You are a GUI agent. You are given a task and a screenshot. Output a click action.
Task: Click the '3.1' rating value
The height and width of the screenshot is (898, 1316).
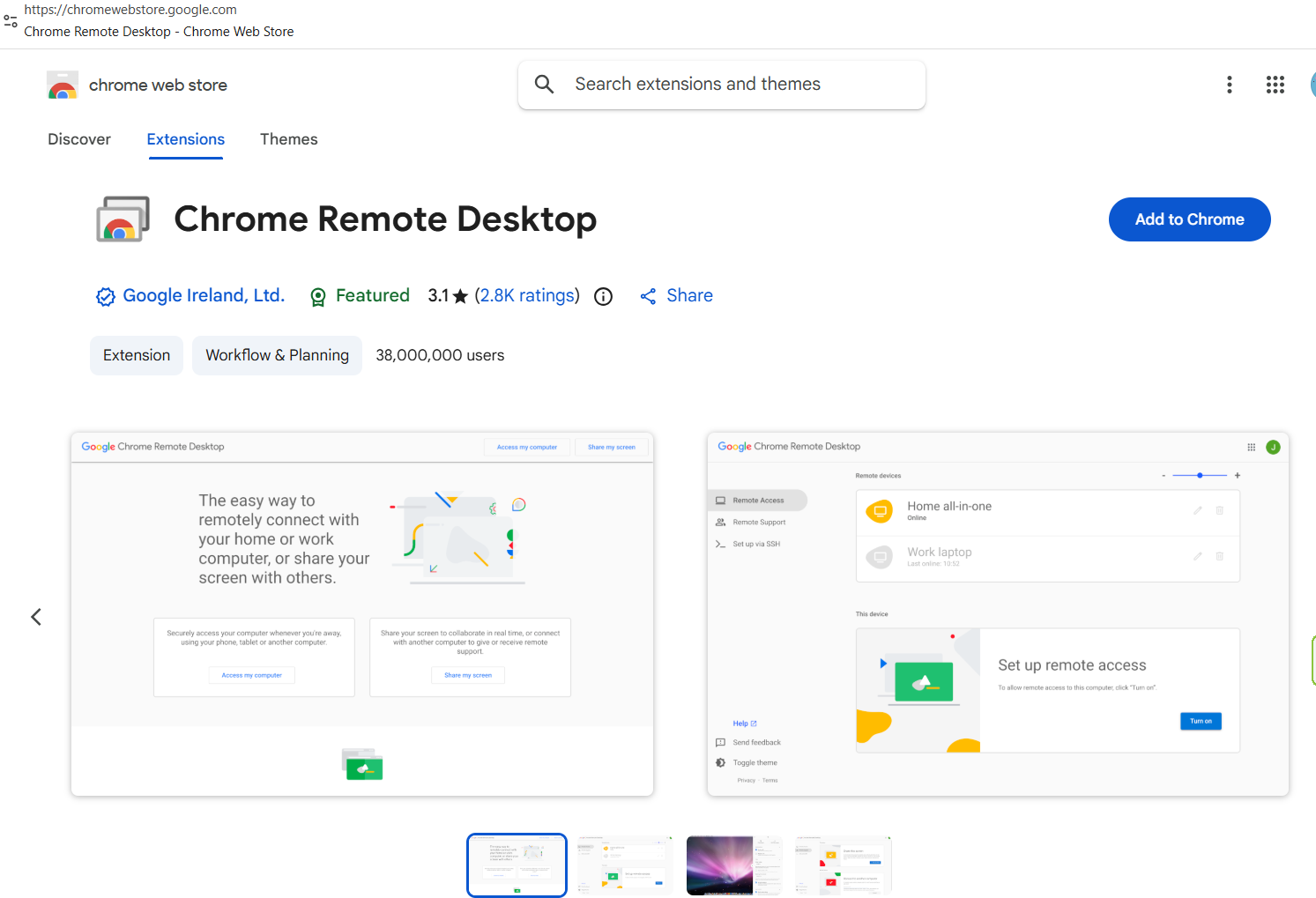(x=438, y=295)
